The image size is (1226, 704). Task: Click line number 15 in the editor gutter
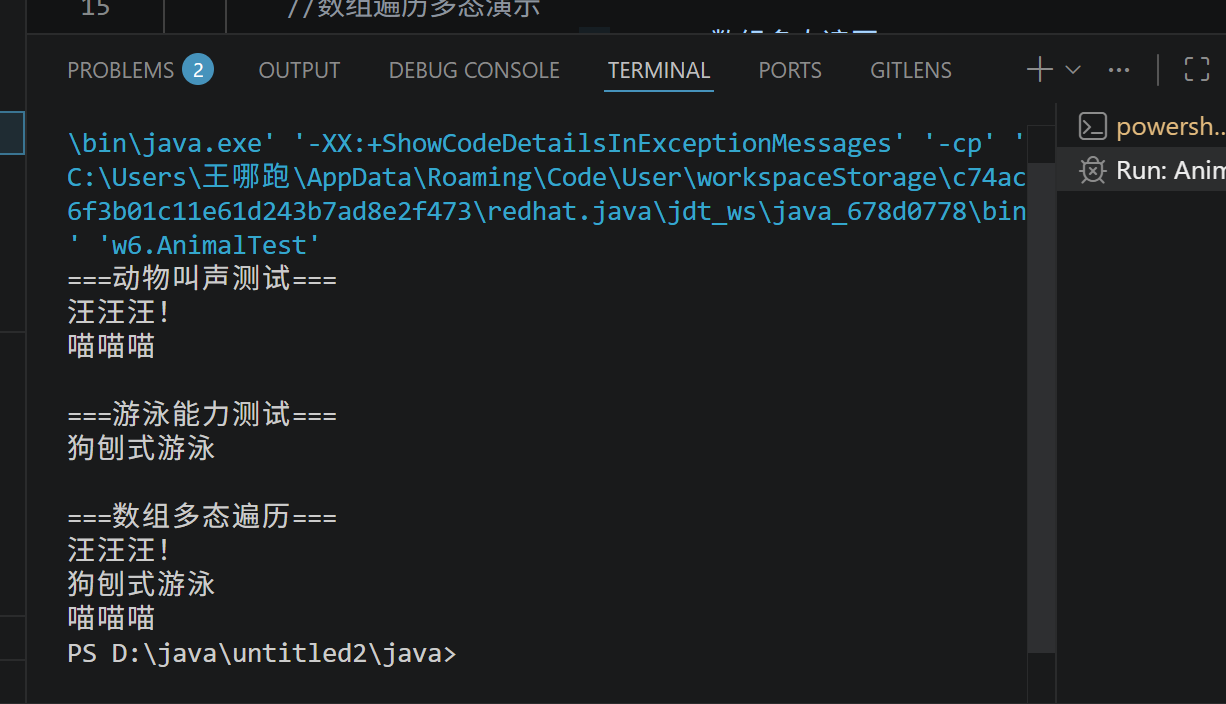95,9
